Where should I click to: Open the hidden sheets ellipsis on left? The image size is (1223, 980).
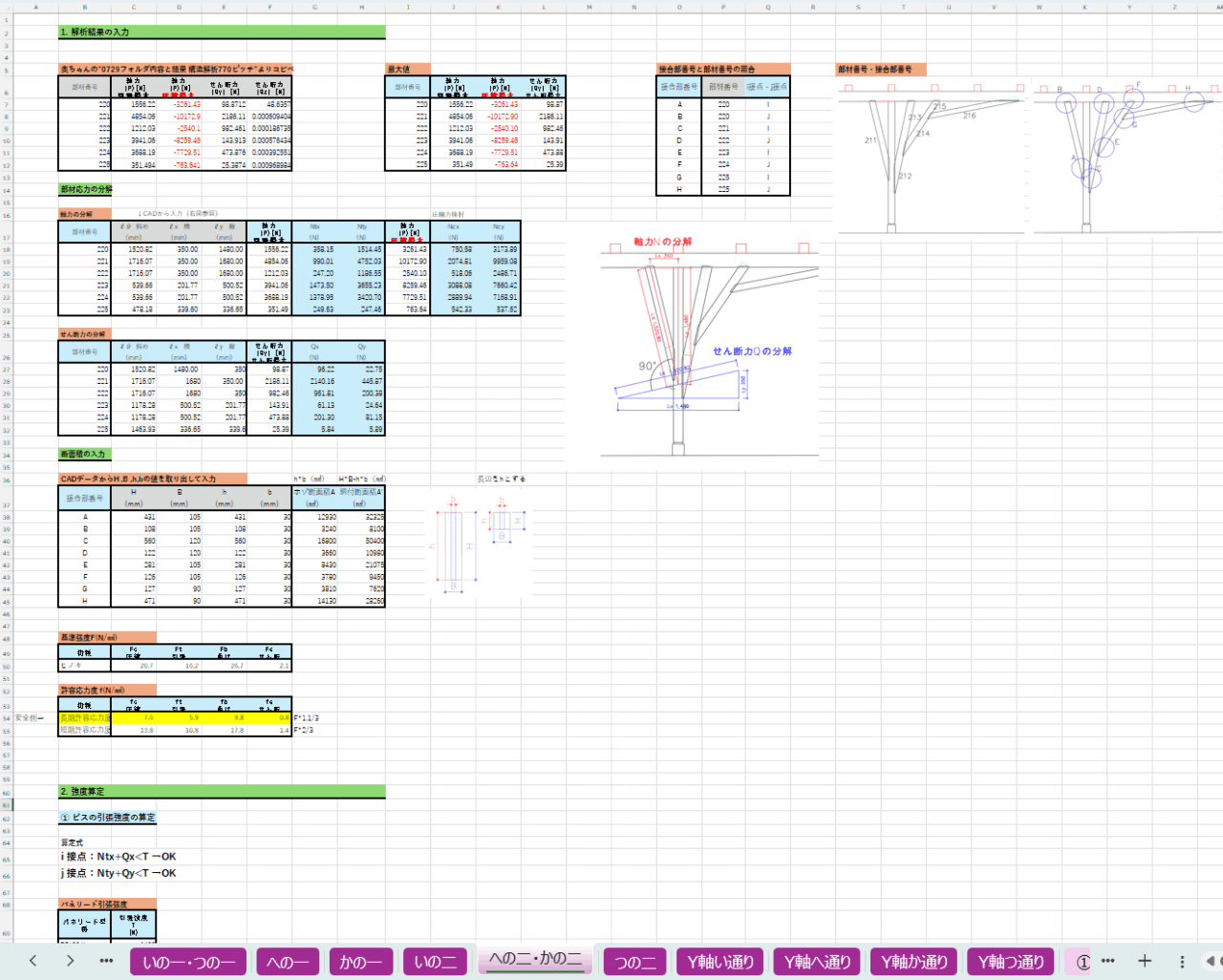pos(106,961)
